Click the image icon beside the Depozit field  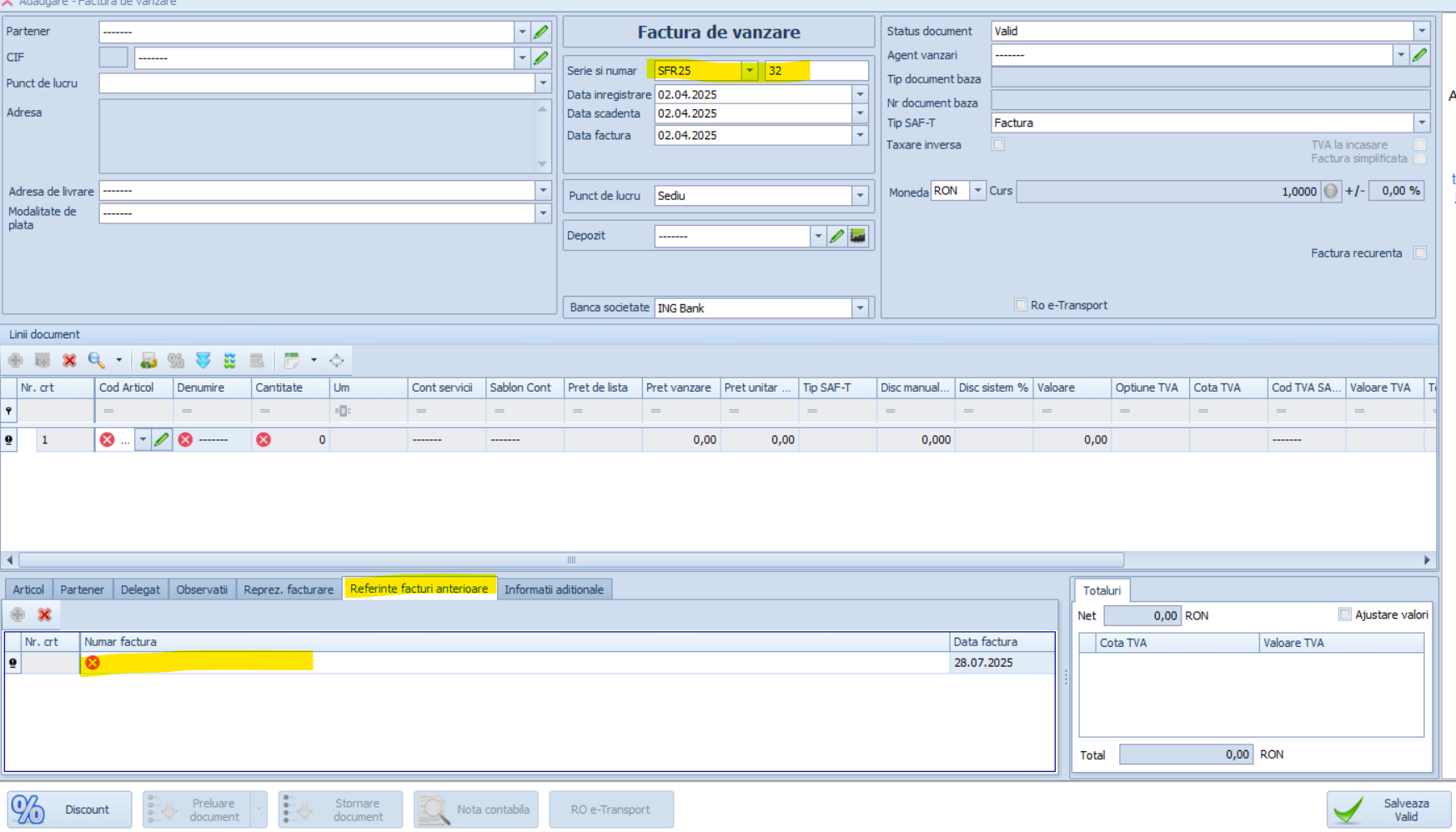857,236
